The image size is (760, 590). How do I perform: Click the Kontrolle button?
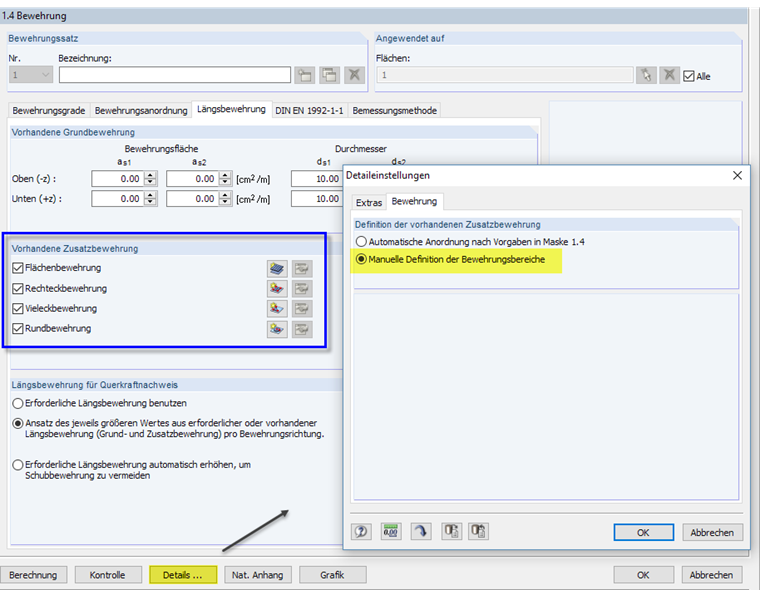(108, 575)
